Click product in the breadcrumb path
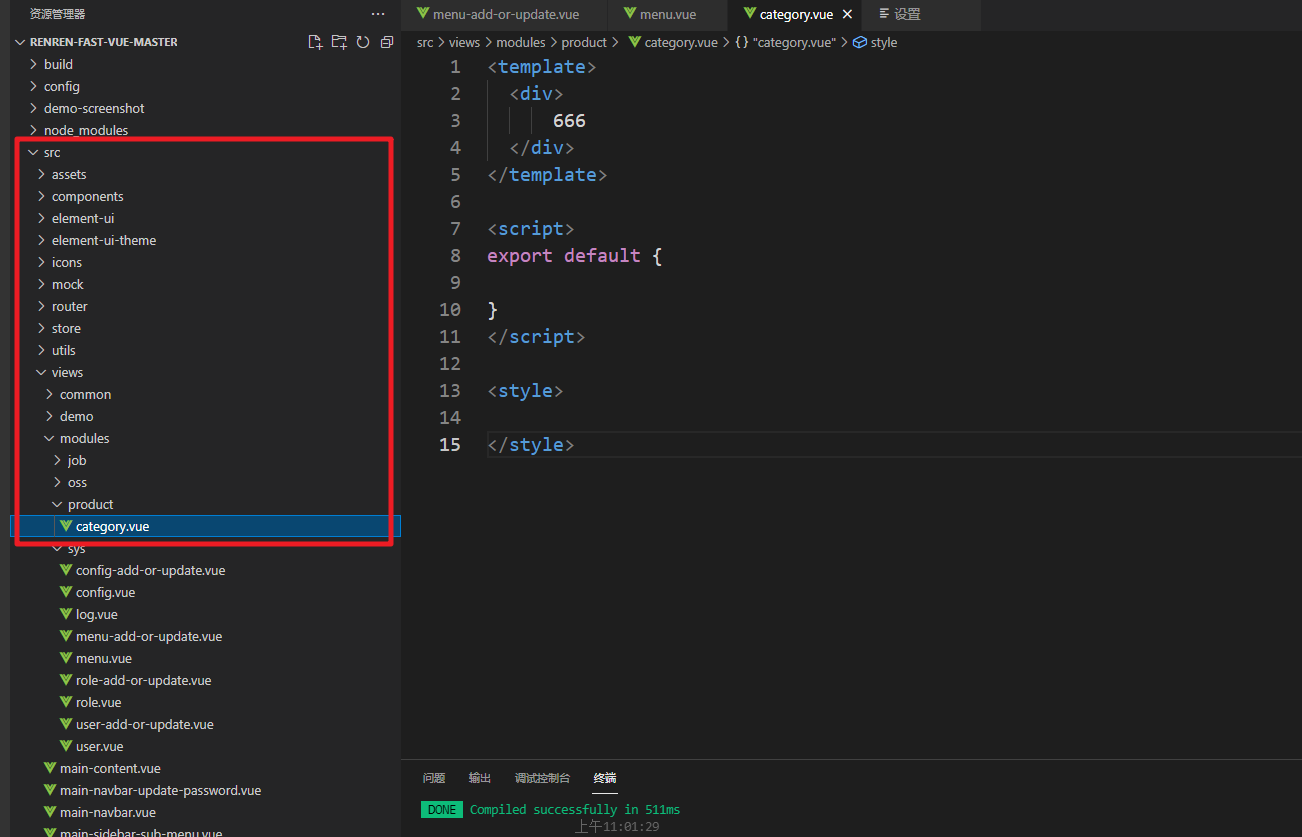This screenshot has width=1302, height=837. click(584, 42)
